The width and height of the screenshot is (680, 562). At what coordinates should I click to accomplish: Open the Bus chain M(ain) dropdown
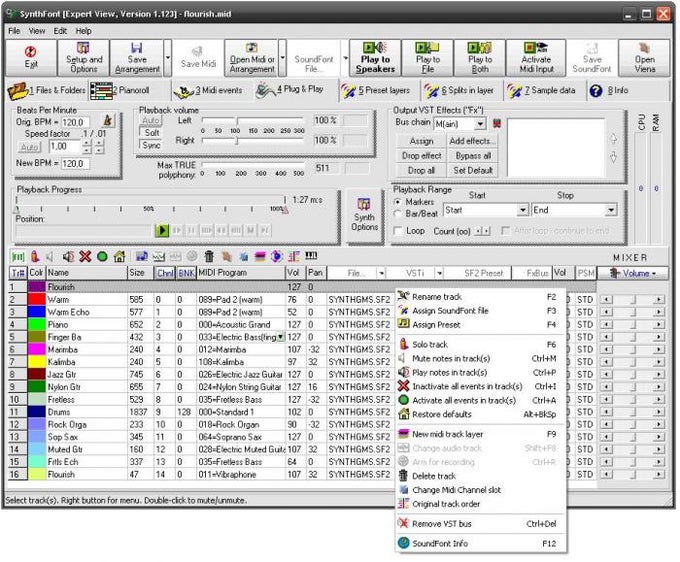480,124
